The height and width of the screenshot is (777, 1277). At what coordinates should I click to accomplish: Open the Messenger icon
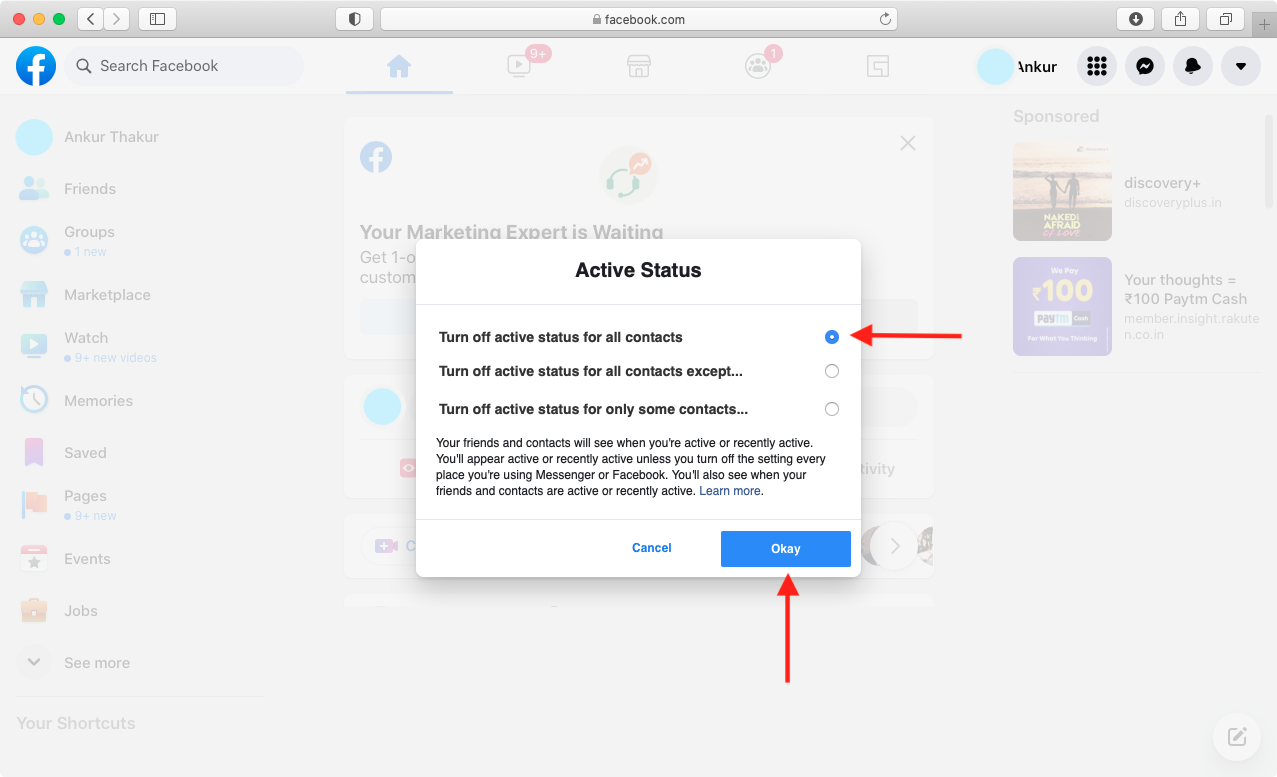click(1145, 66)
